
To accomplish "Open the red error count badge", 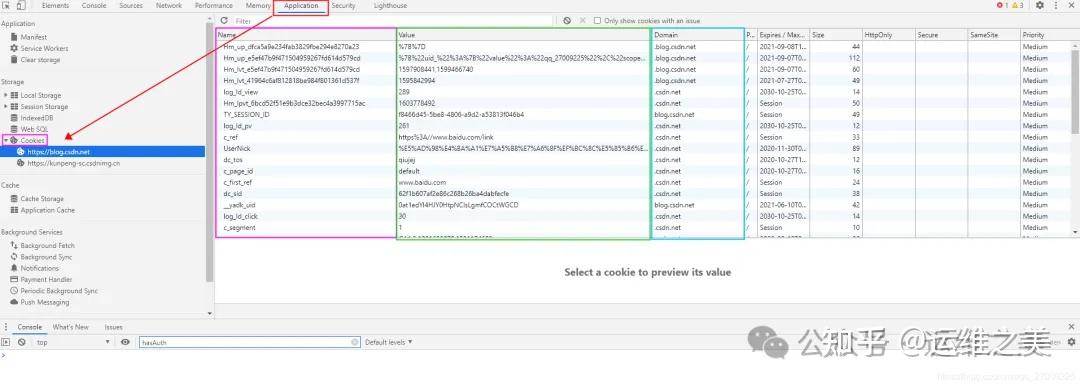I will click(1002, 6).
